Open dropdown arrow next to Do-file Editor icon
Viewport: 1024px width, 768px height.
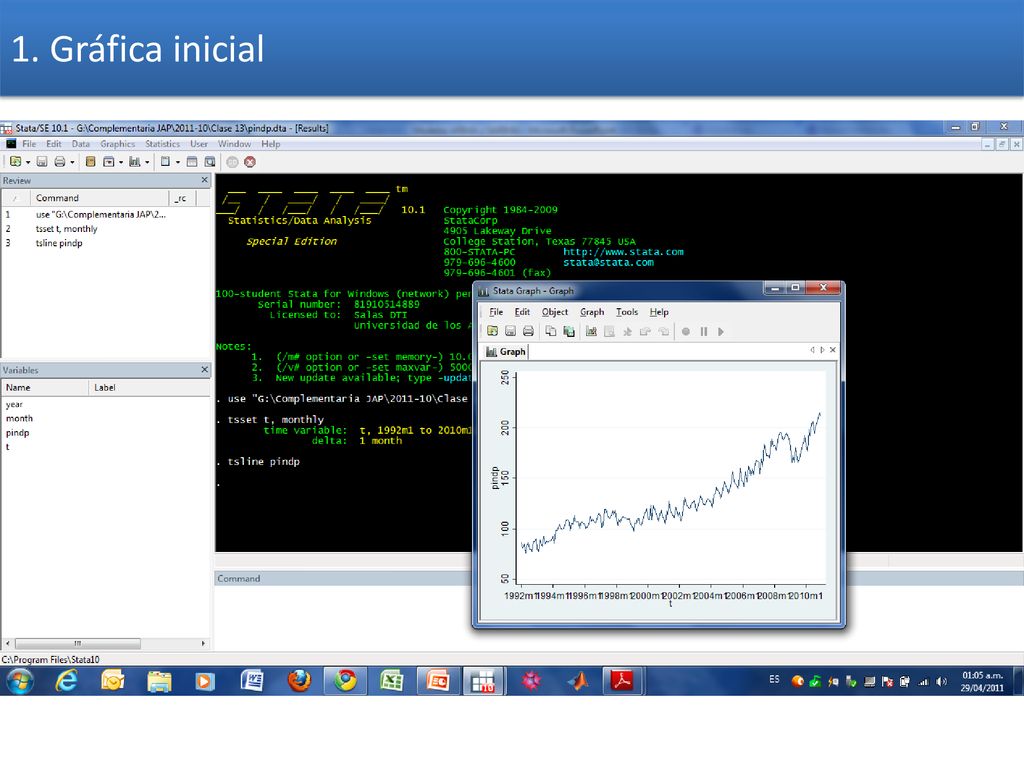(x=178, y=162)
